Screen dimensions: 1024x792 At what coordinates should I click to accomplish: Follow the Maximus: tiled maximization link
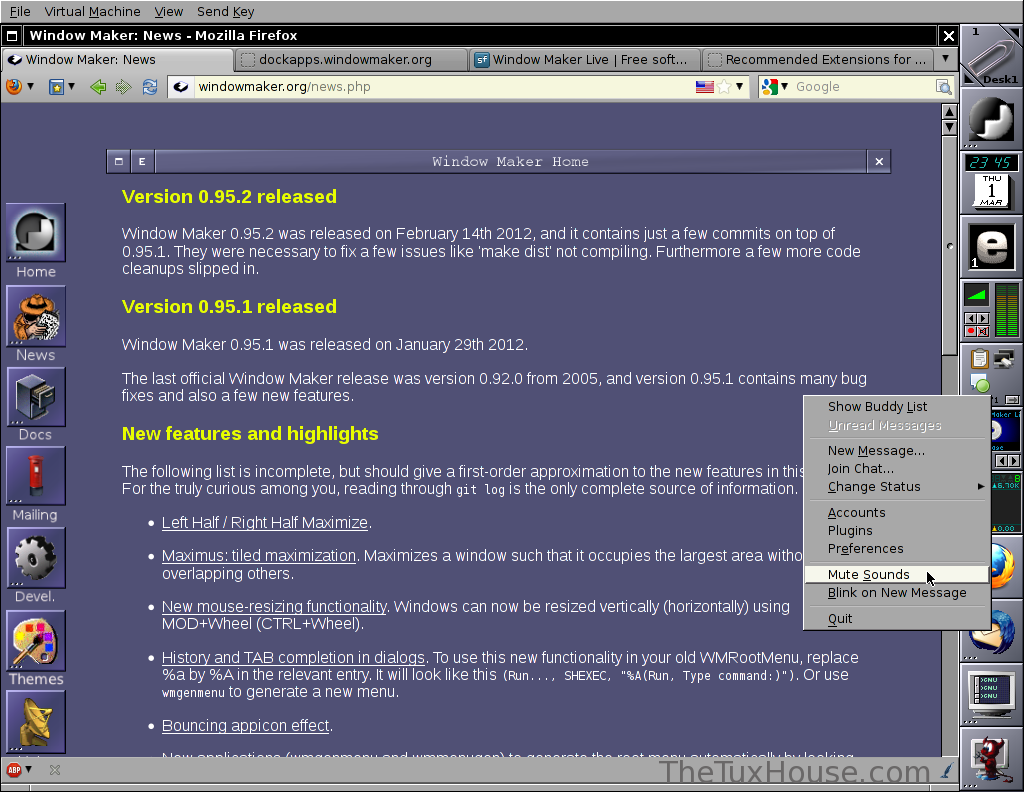coord(259,556)
